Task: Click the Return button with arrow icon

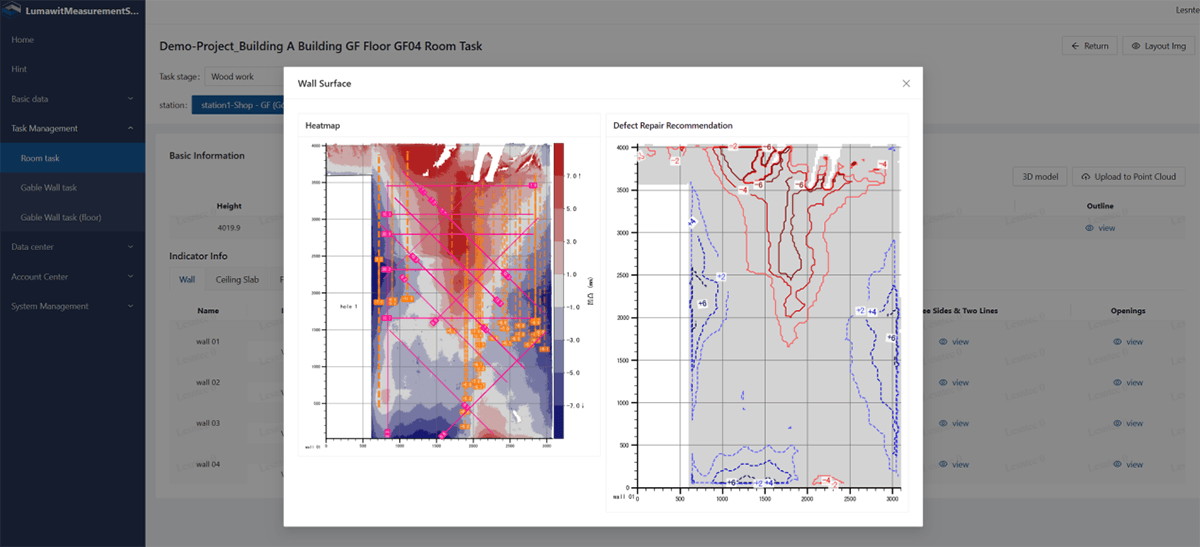Action: coord(1089,46)
